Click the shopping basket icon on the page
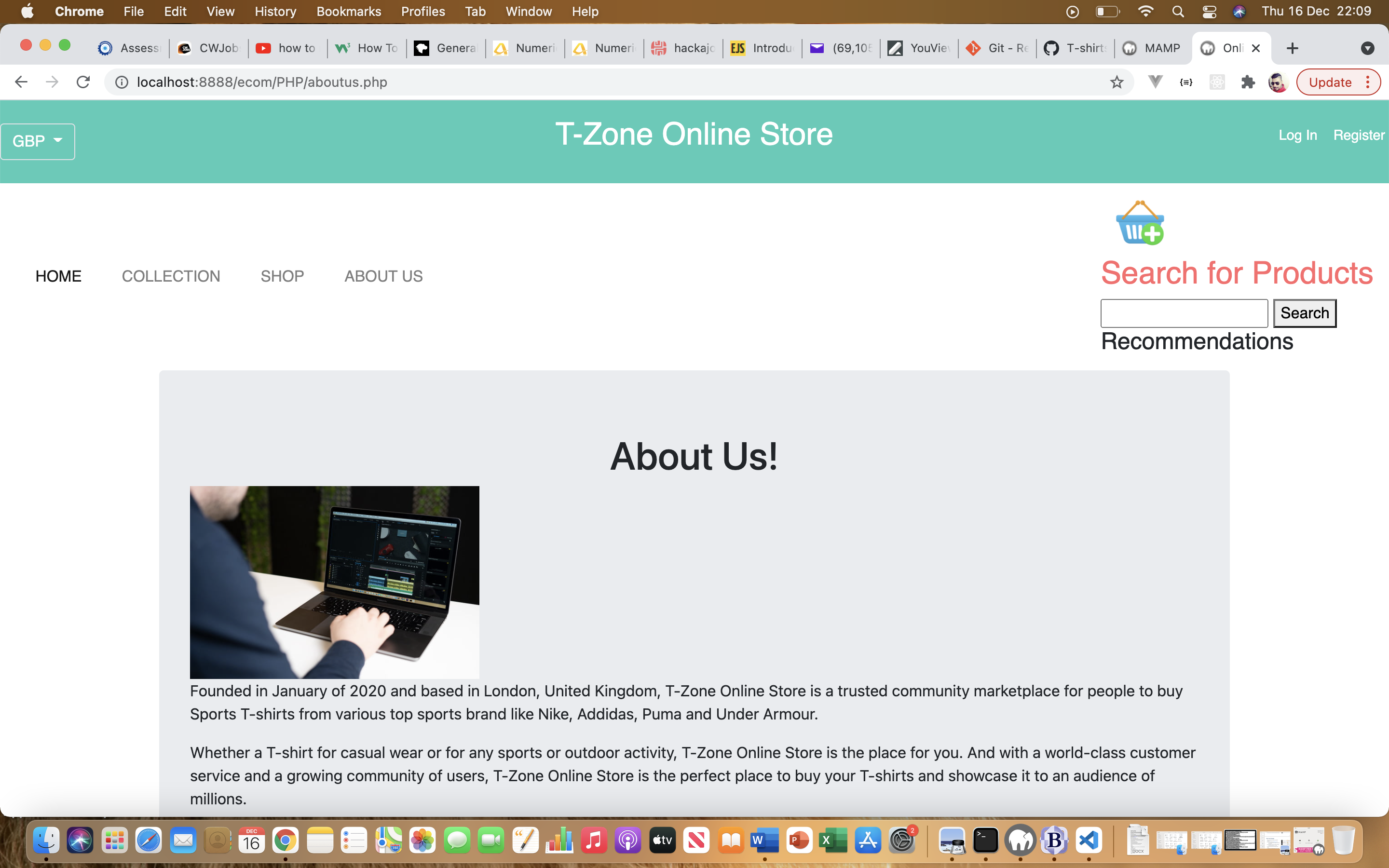 [x=1139, y=224]
